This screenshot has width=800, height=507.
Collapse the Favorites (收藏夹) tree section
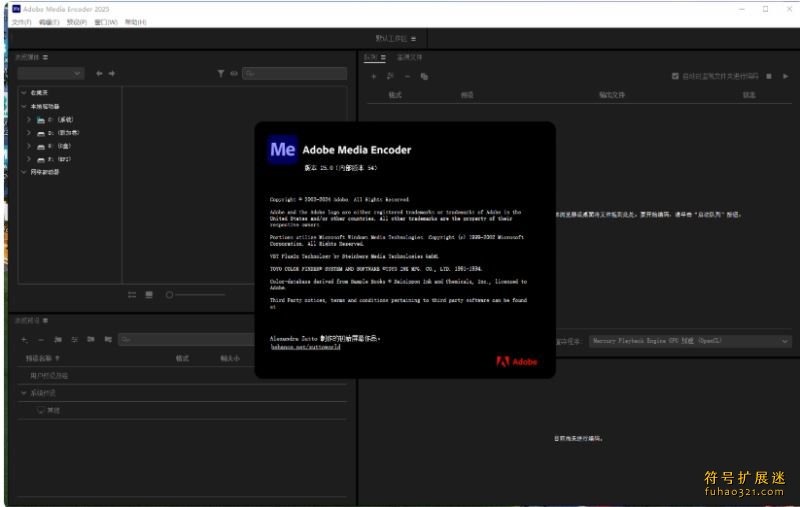click(23, 93)
